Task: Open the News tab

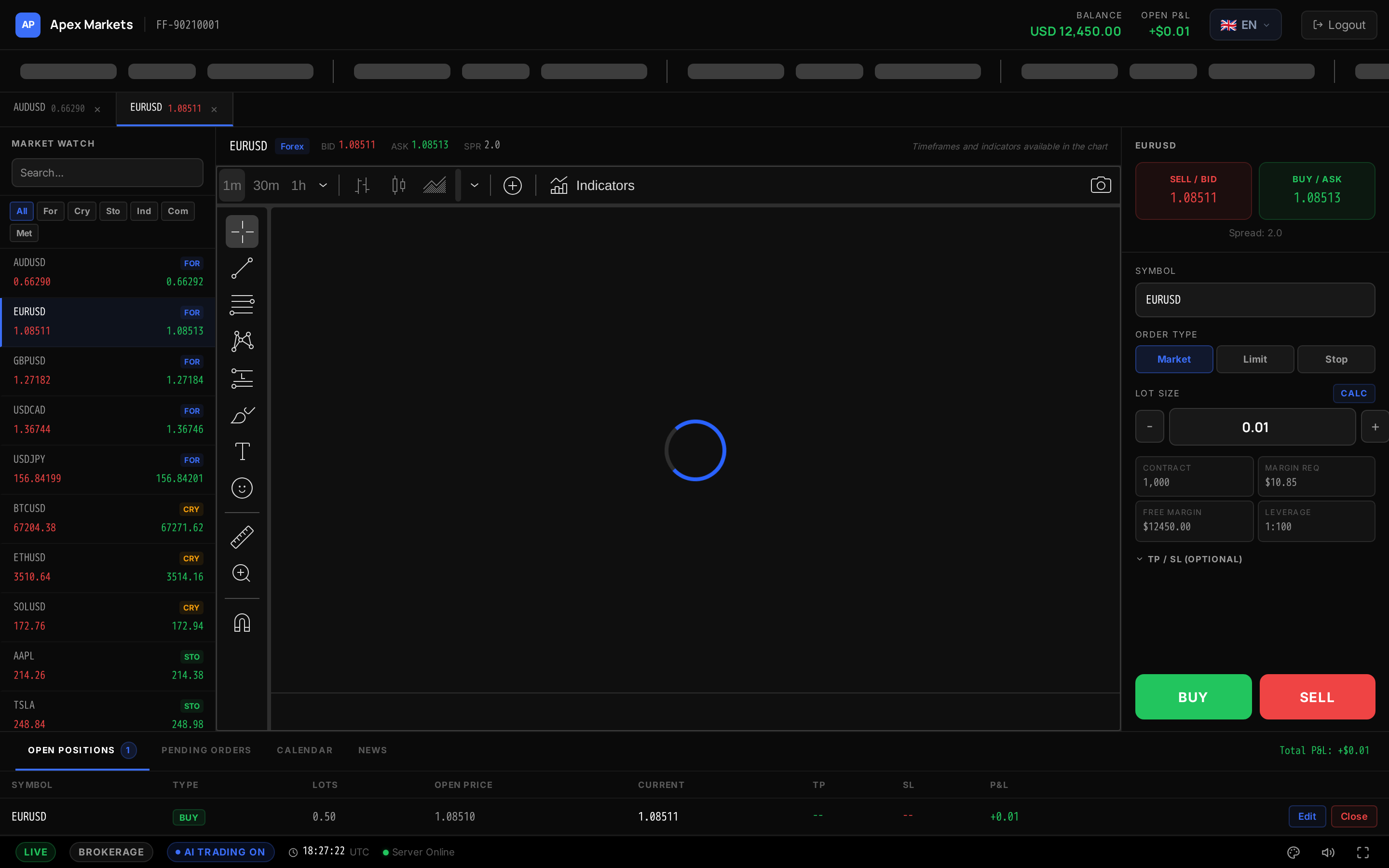Action: click(372, 750)
